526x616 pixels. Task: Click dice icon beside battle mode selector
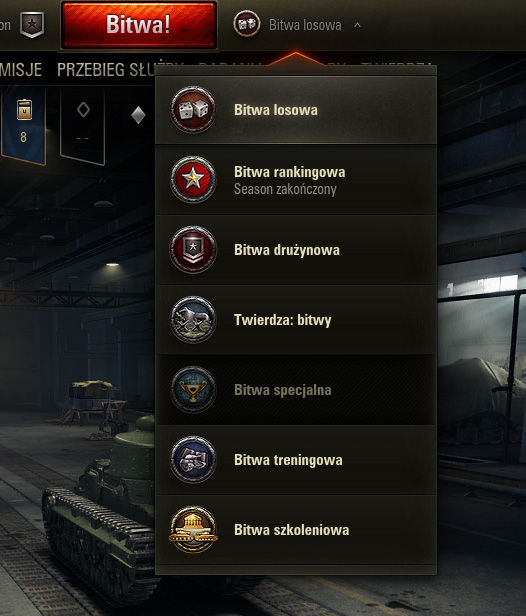tap(247, 24)
